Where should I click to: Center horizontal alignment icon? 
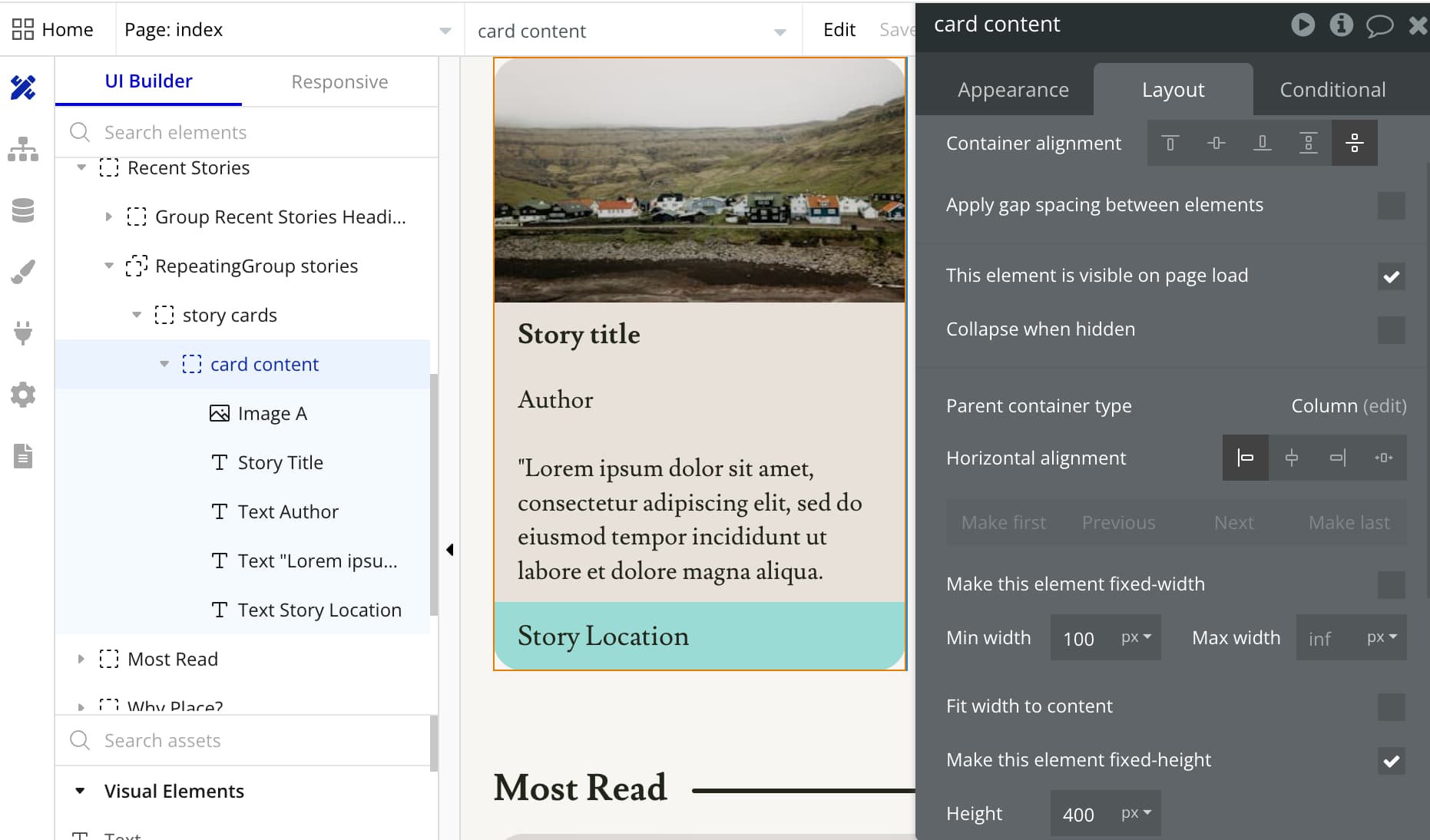(1292, 458)
